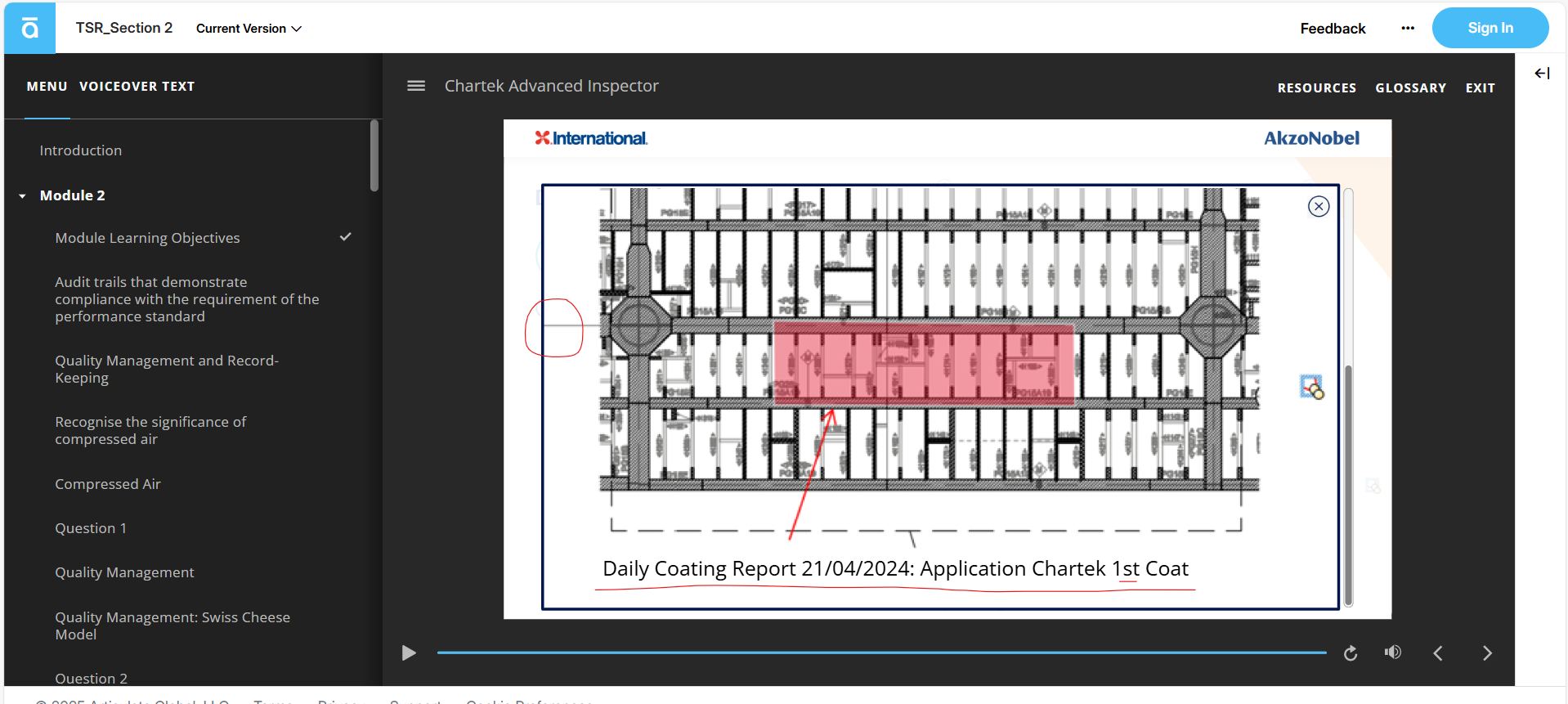Click the Daily Coating Report caption text
Screen dimensions: 1568x704
pyautogui.click(x=895, y=569)
